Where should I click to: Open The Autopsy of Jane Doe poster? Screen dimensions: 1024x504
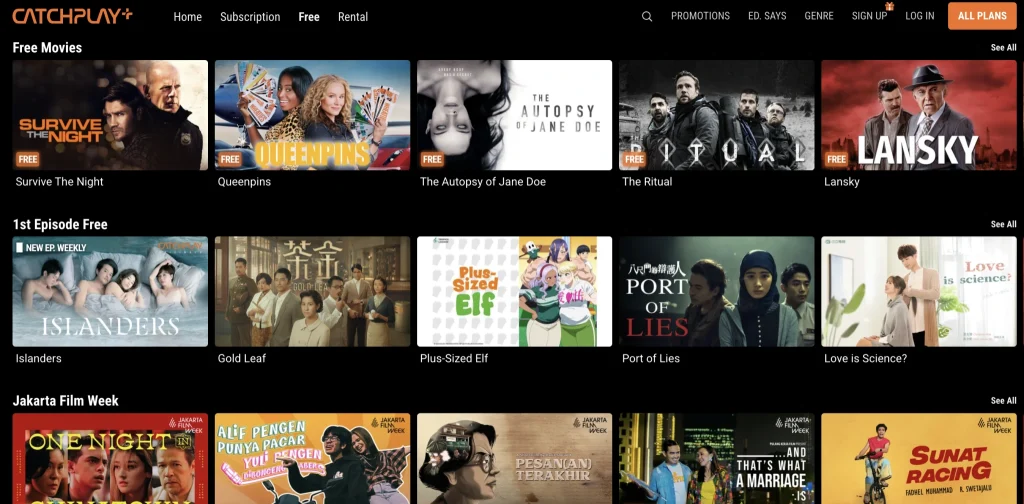click(x=515, y=115)
